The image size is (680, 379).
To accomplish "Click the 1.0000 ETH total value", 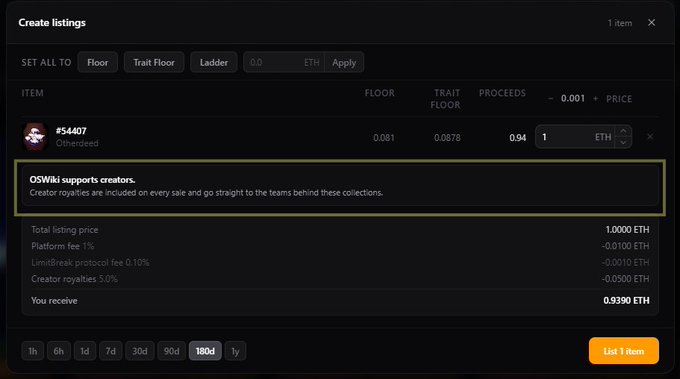I will 627,229.
